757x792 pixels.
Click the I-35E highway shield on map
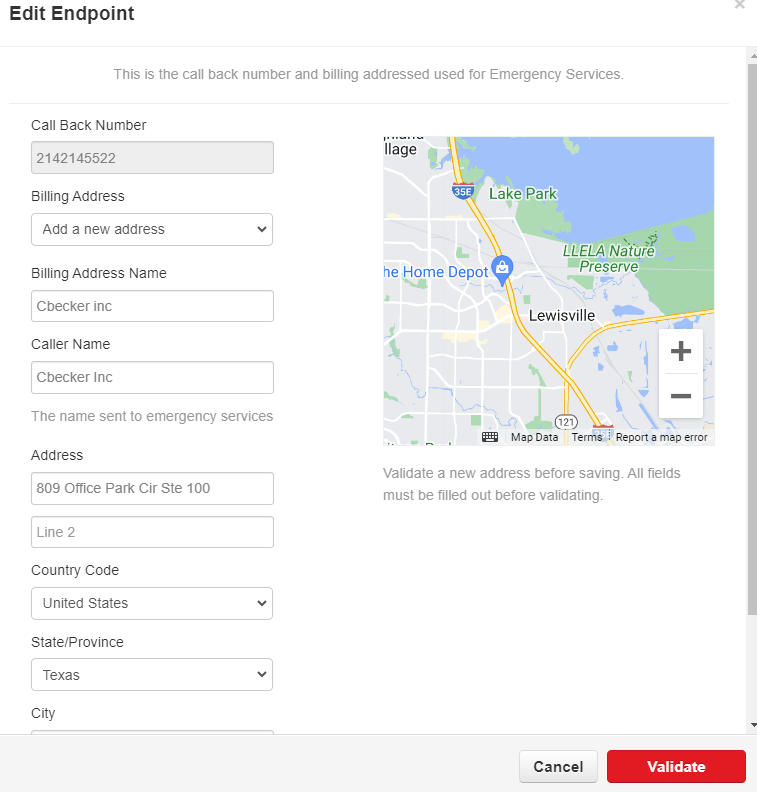[x=462, y=190]
